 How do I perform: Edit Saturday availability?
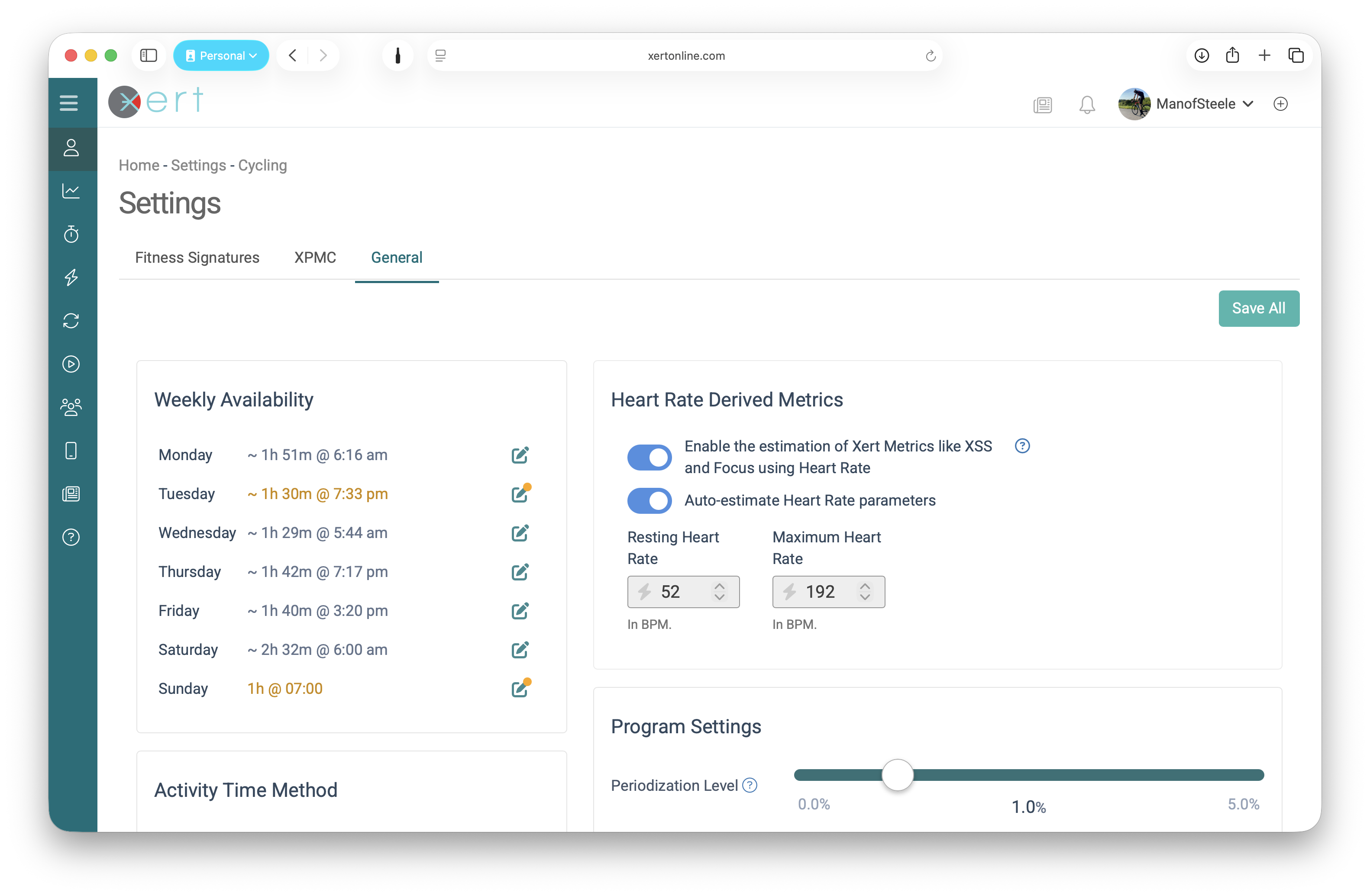pyautogui.click(x=520, y=650)
